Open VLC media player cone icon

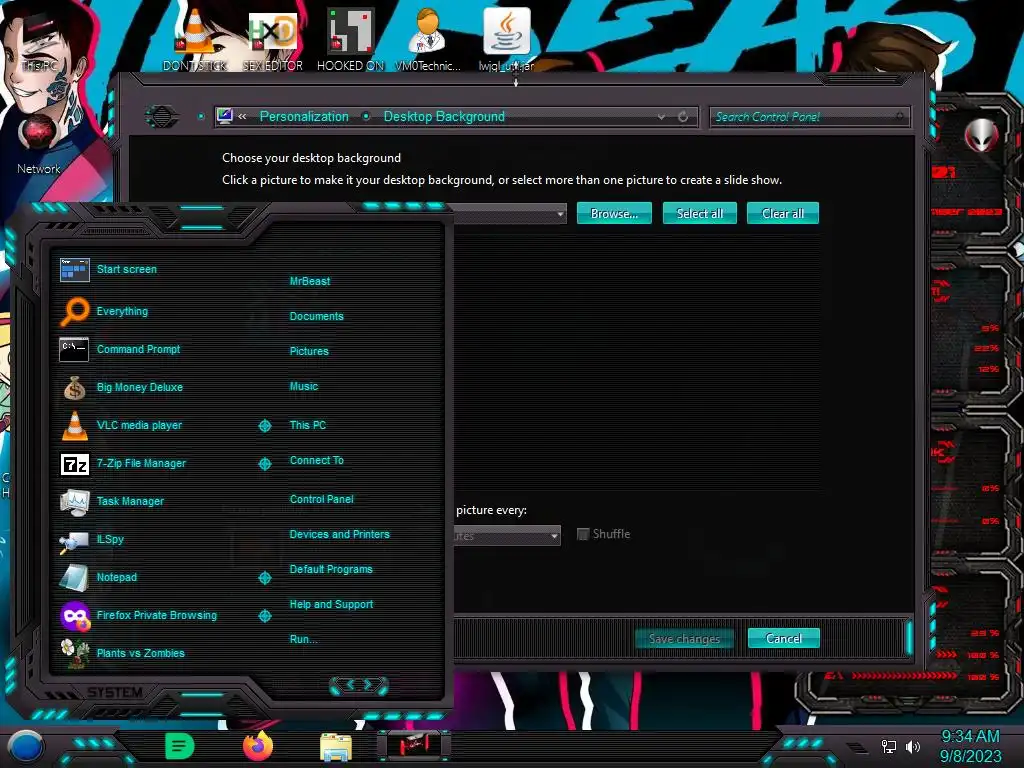tap(74, 425)
